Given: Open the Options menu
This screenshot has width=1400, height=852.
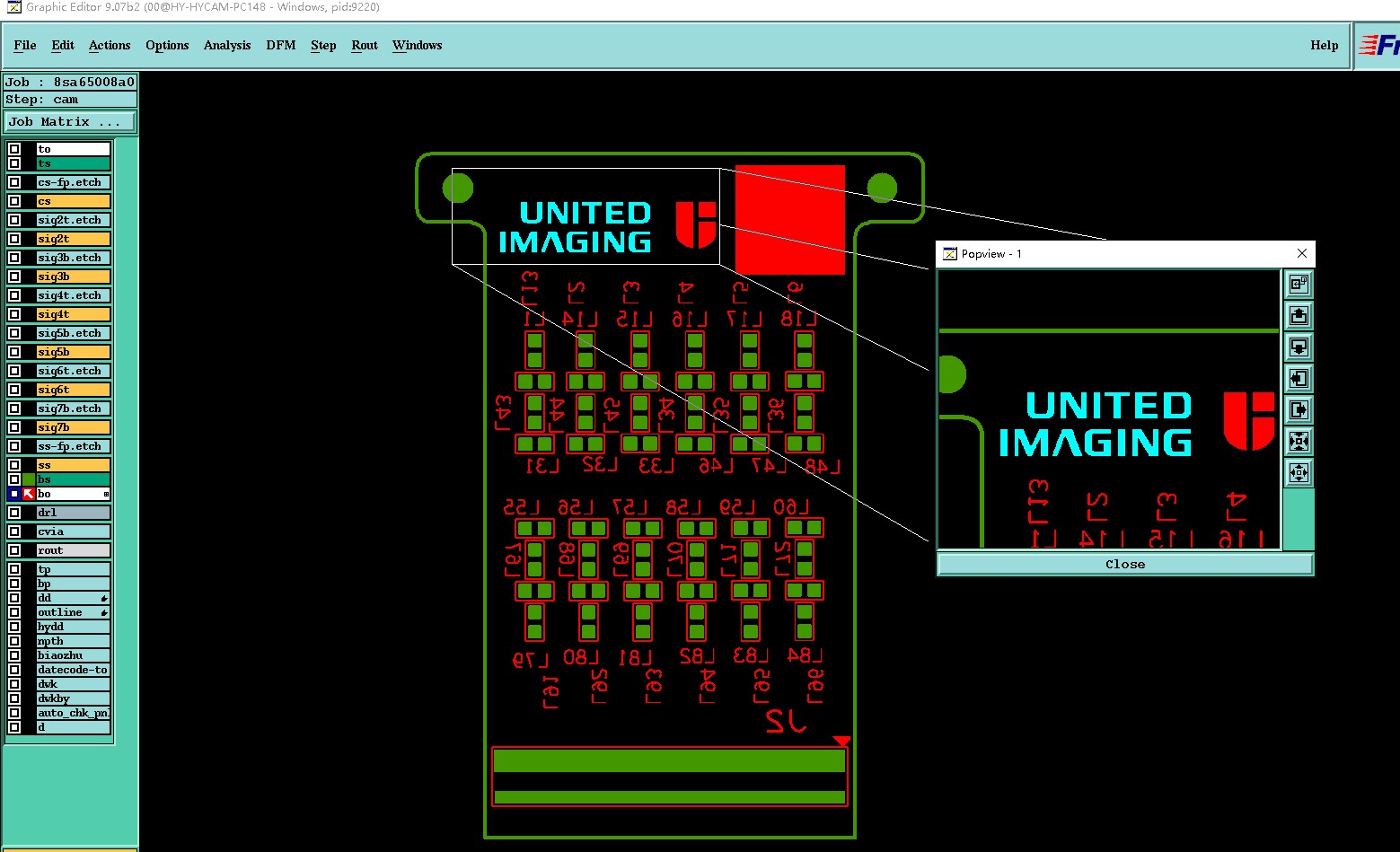Looking at the screenshot, I should [167, 45].
